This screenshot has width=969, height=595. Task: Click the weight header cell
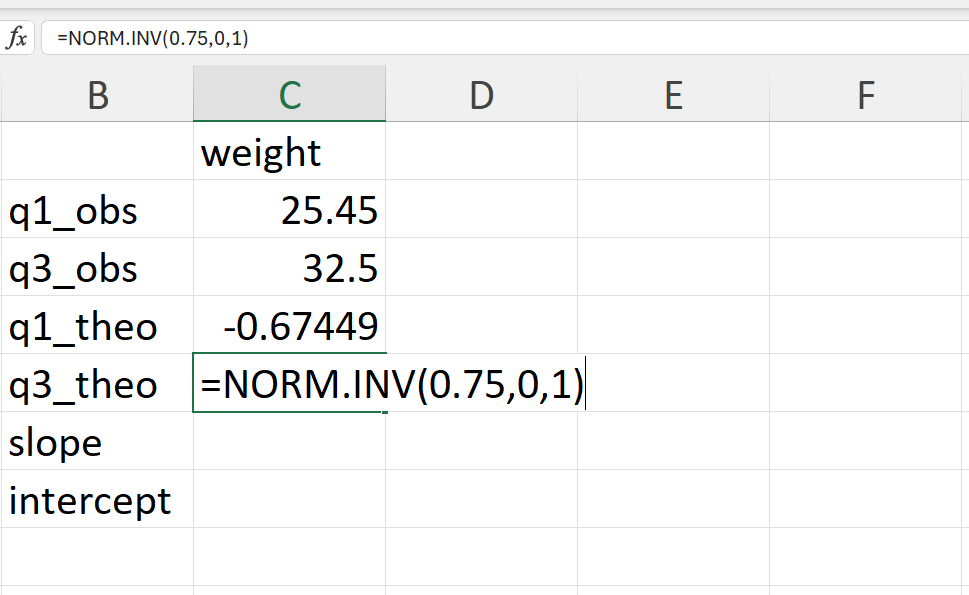pyautogui.click(x=289, y=151)
